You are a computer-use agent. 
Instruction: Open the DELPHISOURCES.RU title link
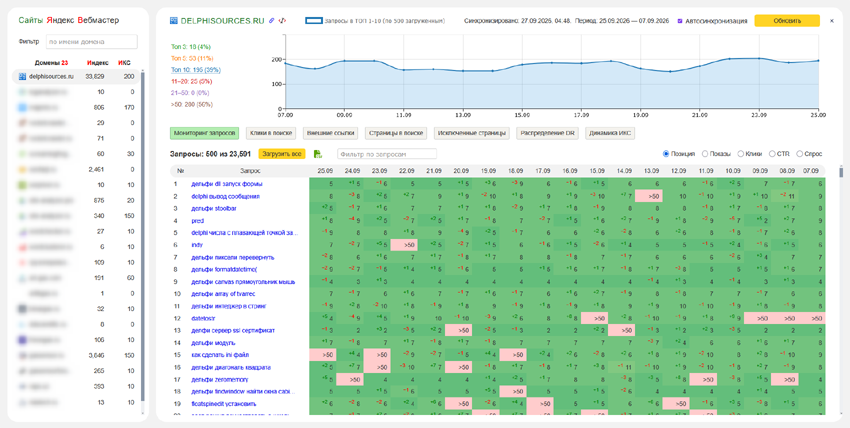click(222, 21)
